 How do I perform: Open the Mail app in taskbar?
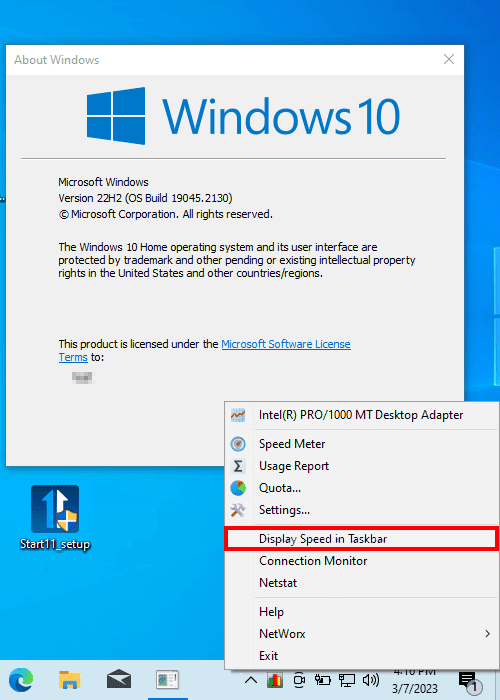click(119, 680)
